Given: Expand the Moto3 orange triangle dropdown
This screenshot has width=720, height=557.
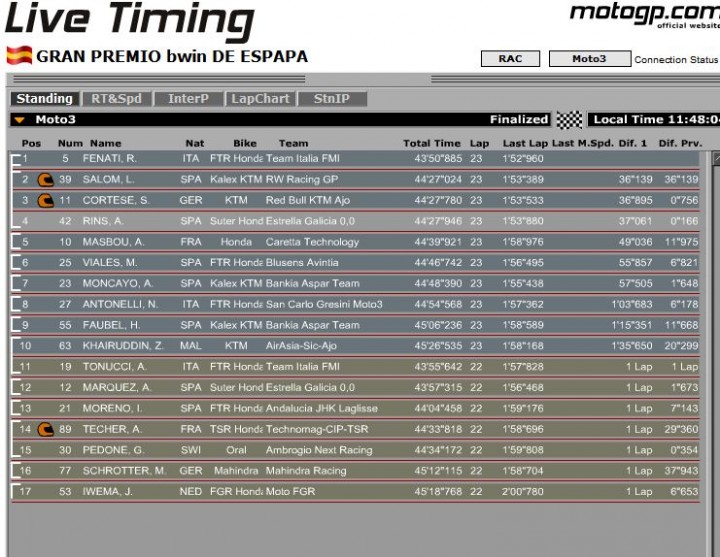Looking at the screenshot, I should click(x=19, y=120).
